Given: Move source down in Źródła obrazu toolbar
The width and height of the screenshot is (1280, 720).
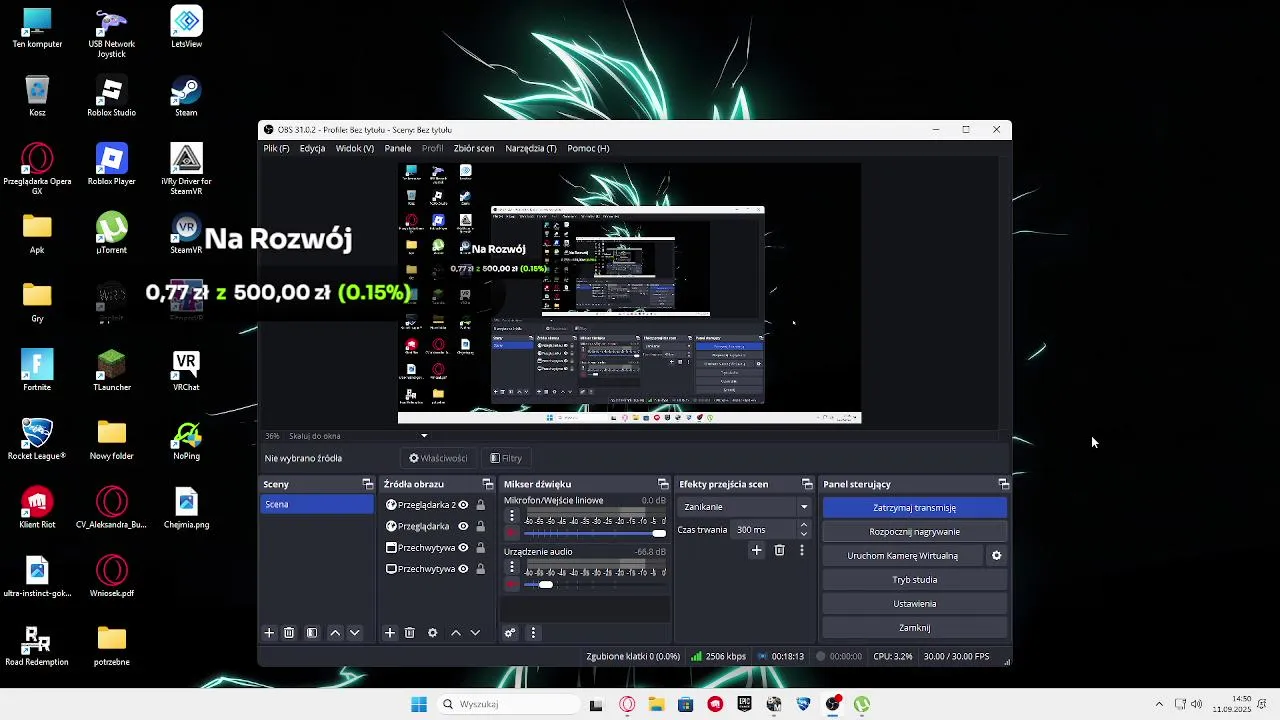Looking at the screenshot, I should 475,633.
